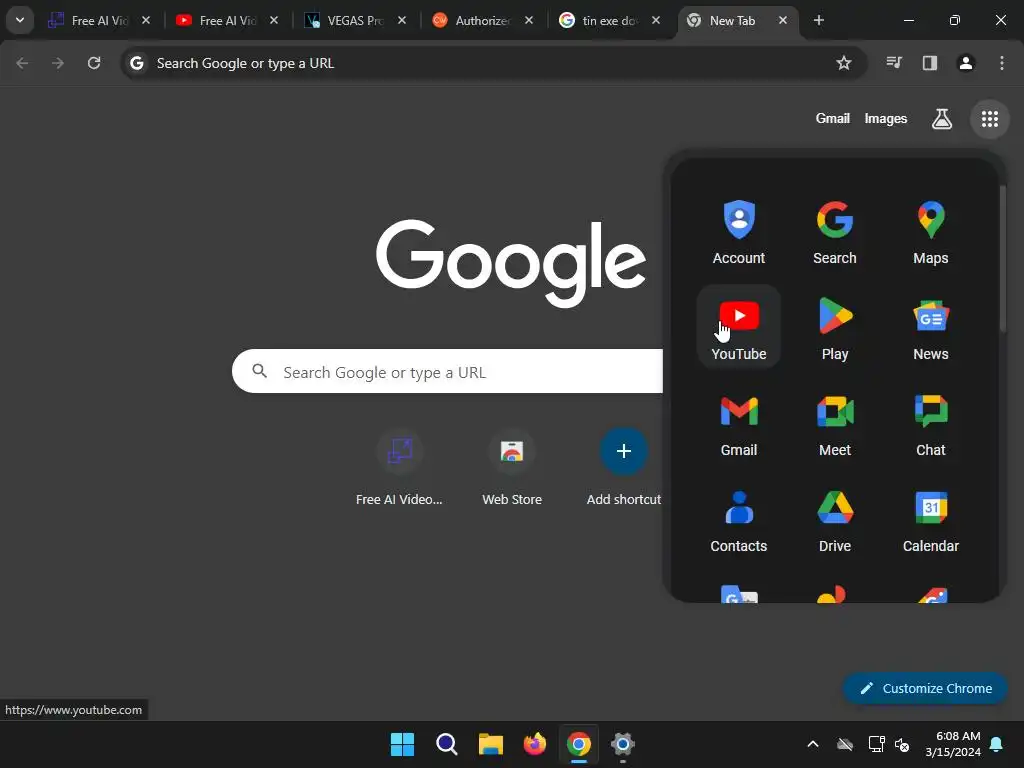The width and height of the screenshot is (1024, 768).
Task: Open Google News app
Action: point(931,328)
